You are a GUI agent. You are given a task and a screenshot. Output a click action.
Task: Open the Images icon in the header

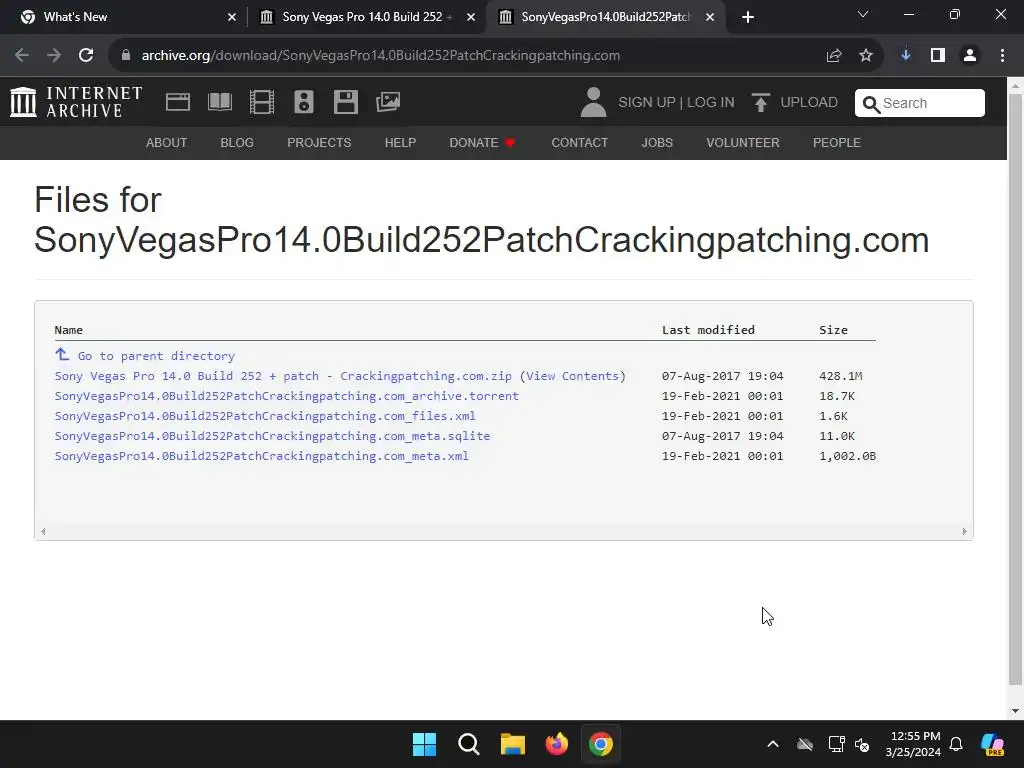pyautogui.click(x=388, y=102)
